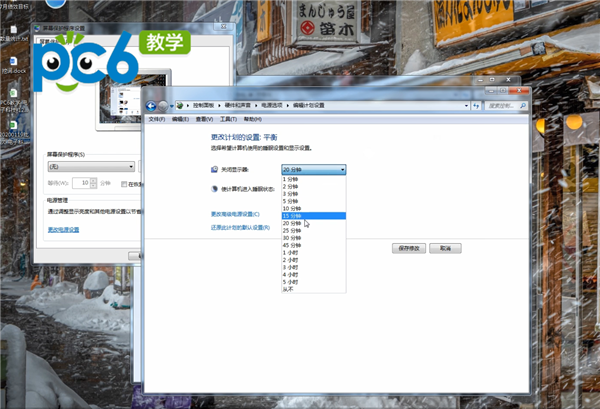
Task: Click the 屏幕保护程序设置 title bar icon
Action: [37, 28]
